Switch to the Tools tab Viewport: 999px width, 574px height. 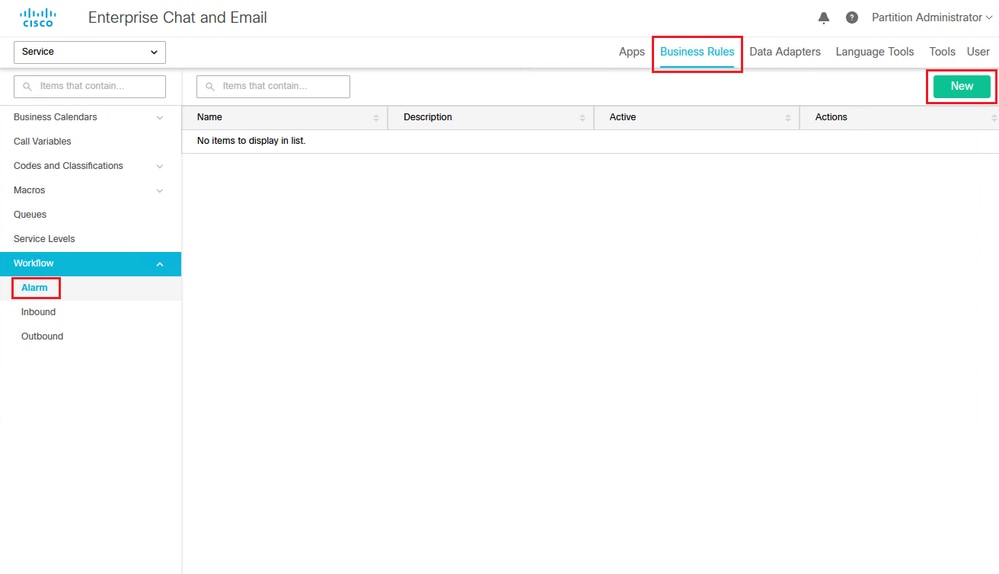(942, 52)
